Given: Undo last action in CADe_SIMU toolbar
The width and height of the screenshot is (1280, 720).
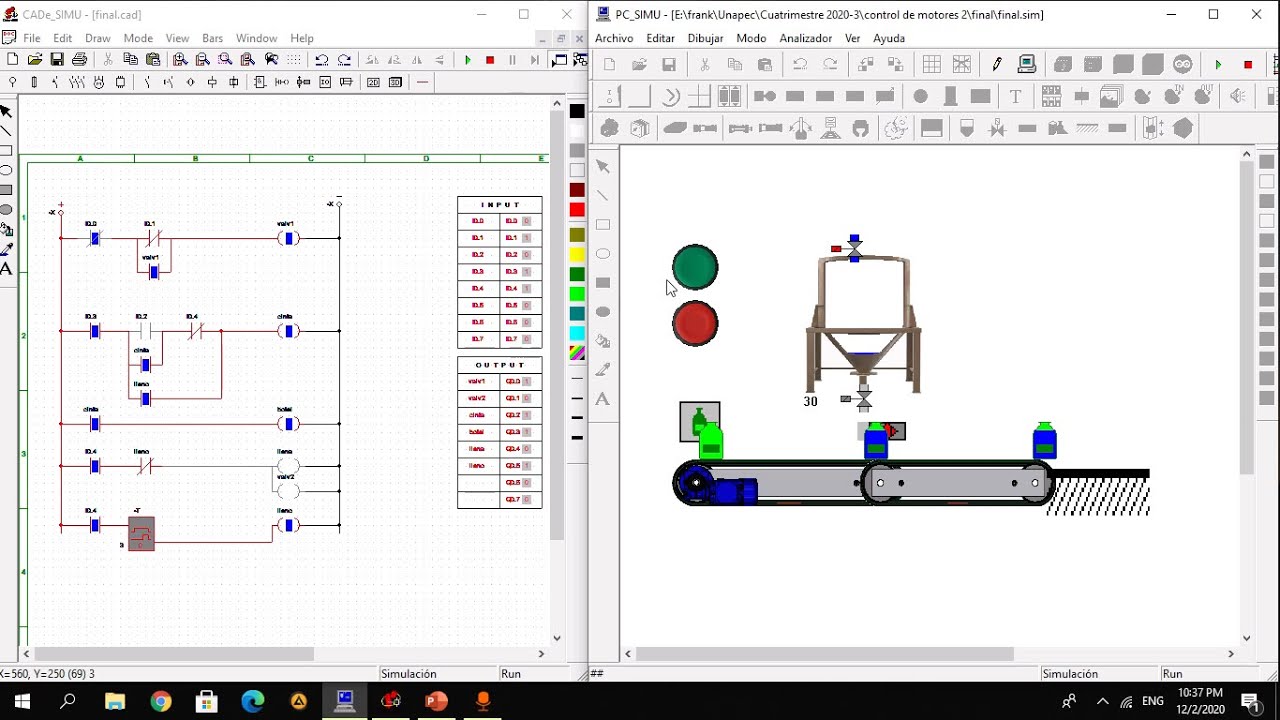Looking at the screenshot, I should (322, 60).
